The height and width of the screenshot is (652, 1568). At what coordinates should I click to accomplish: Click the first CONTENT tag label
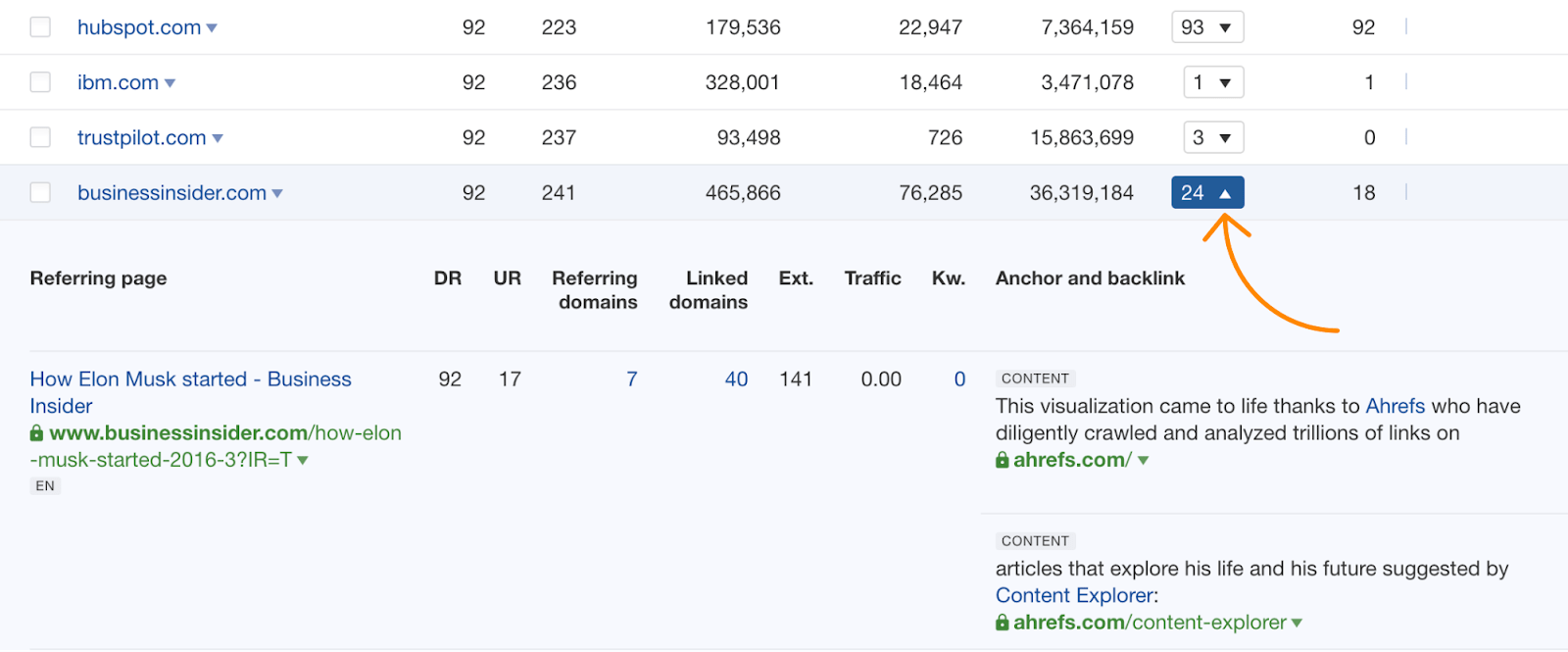(x=1035, y=378)
